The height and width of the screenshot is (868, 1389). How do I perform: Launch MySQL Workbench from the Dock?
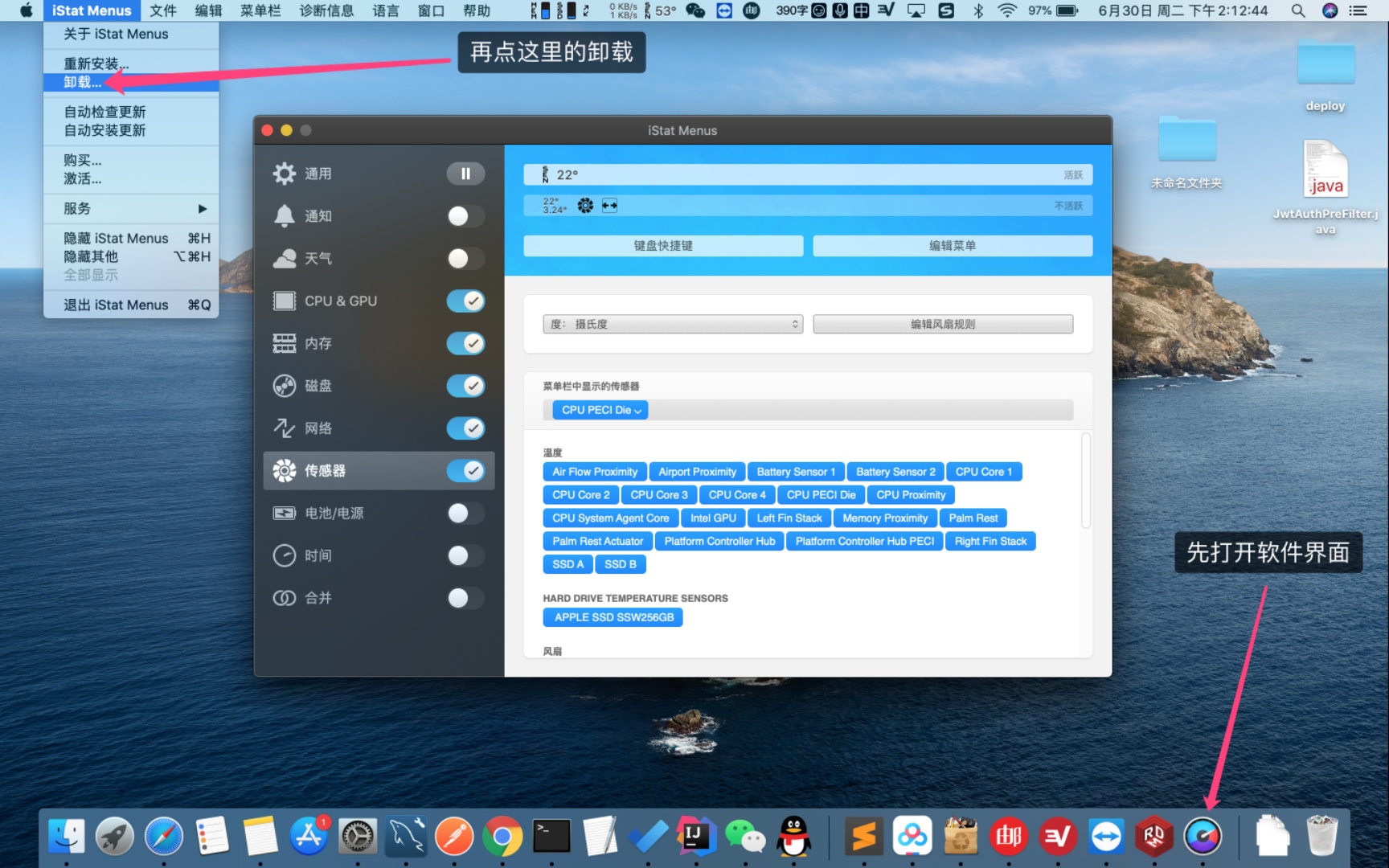click(x=406, y=837)
